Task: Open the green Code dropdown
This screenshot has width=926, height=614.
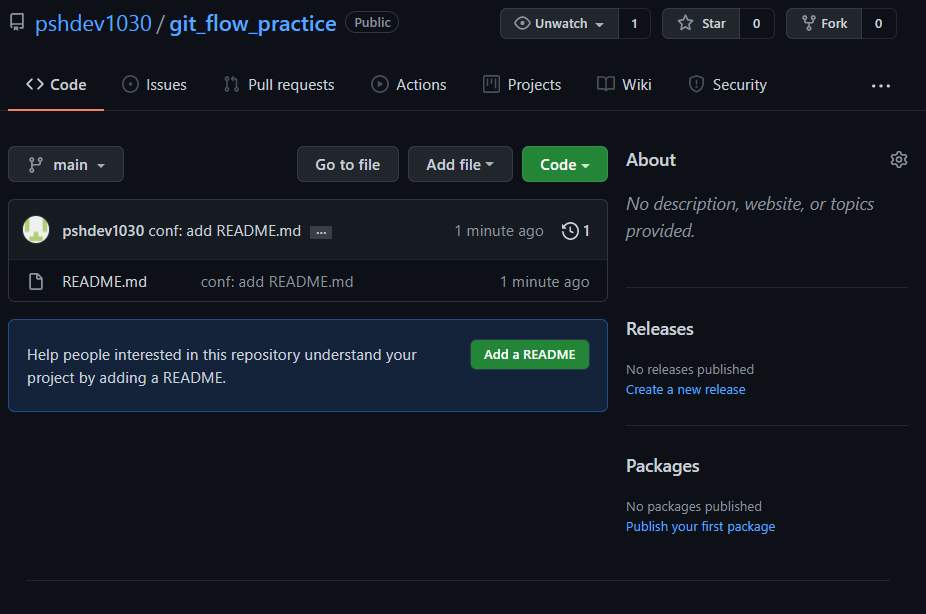Action: coord(565,164)
